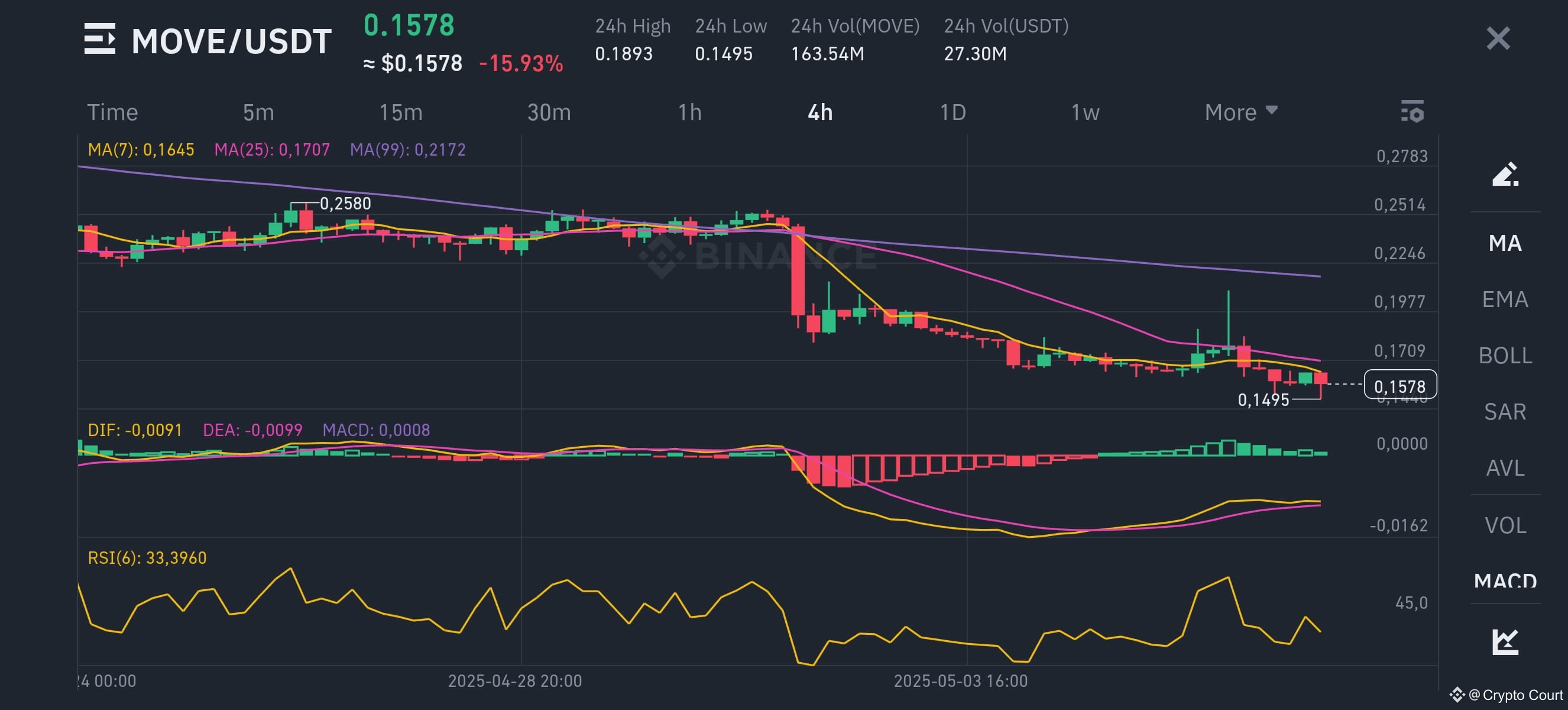The image size is (1568, 710).
Task: Toggle the MA indicator
Action: (x=1505, y=243)
